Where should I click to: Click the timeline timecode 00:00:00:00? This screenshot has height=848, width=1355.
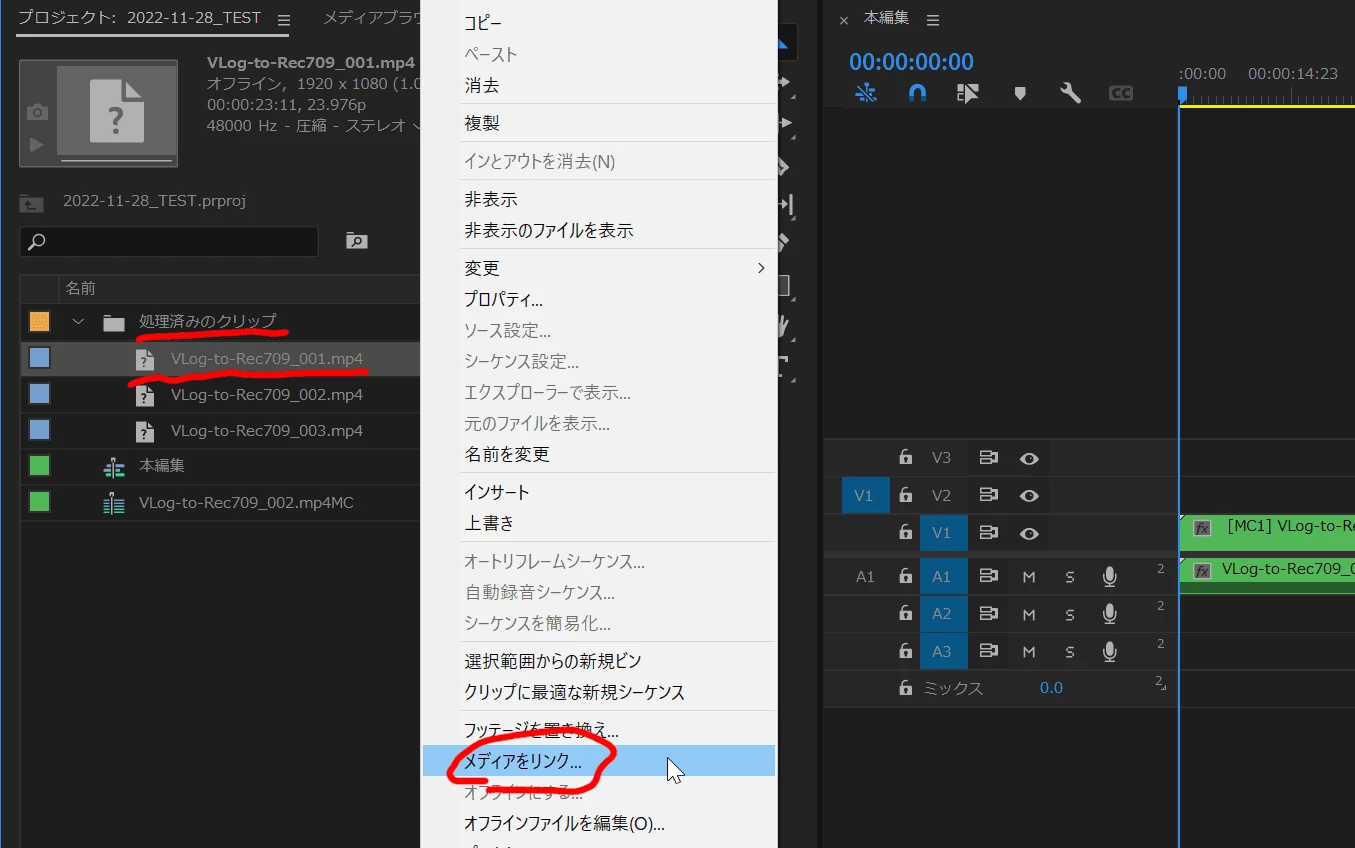(911, 62)
